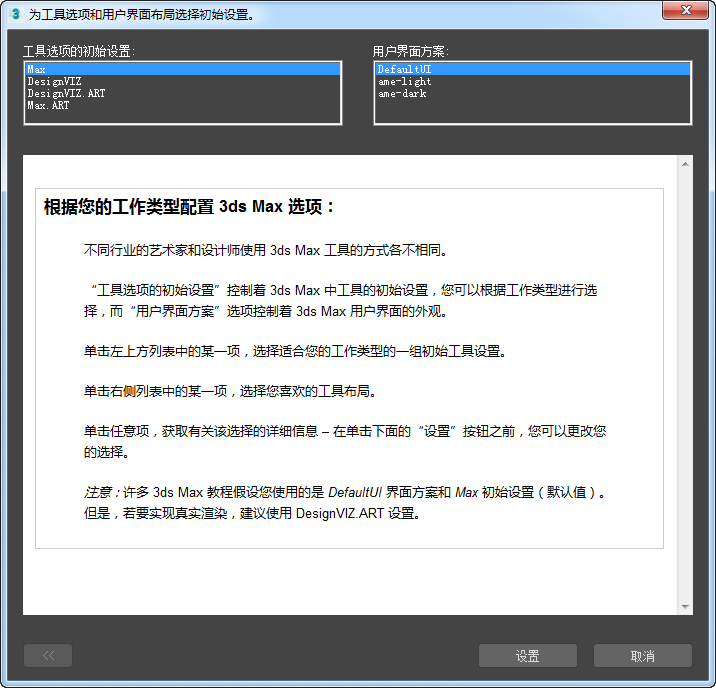
Task: Select DefaultUI interface scheme
Action: [532, 69]
